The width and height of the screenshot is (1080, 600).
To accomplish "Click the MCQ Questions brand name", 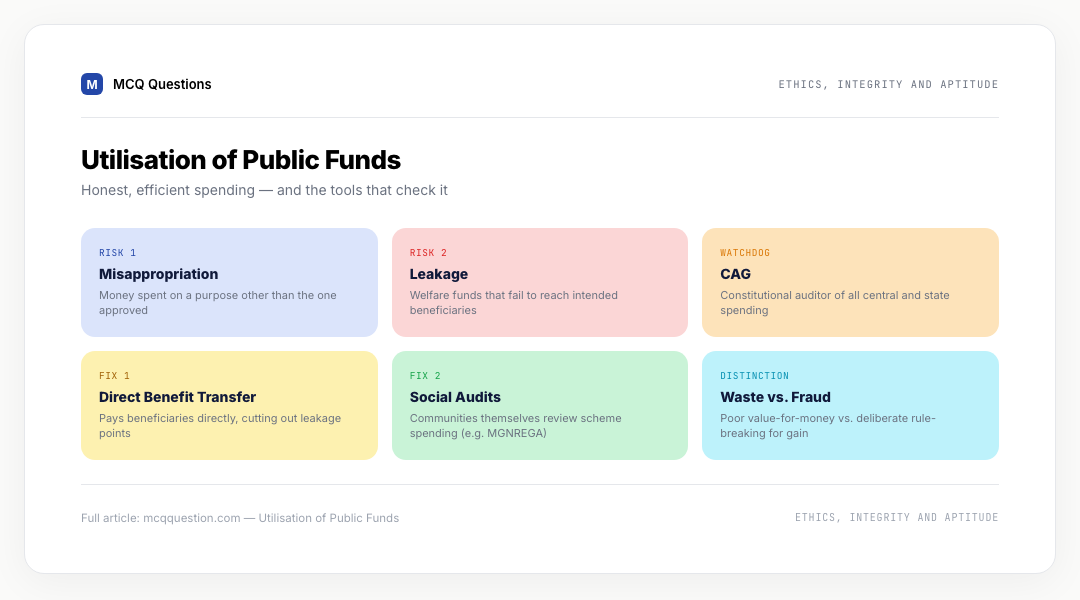I will [x=162, y=84].
